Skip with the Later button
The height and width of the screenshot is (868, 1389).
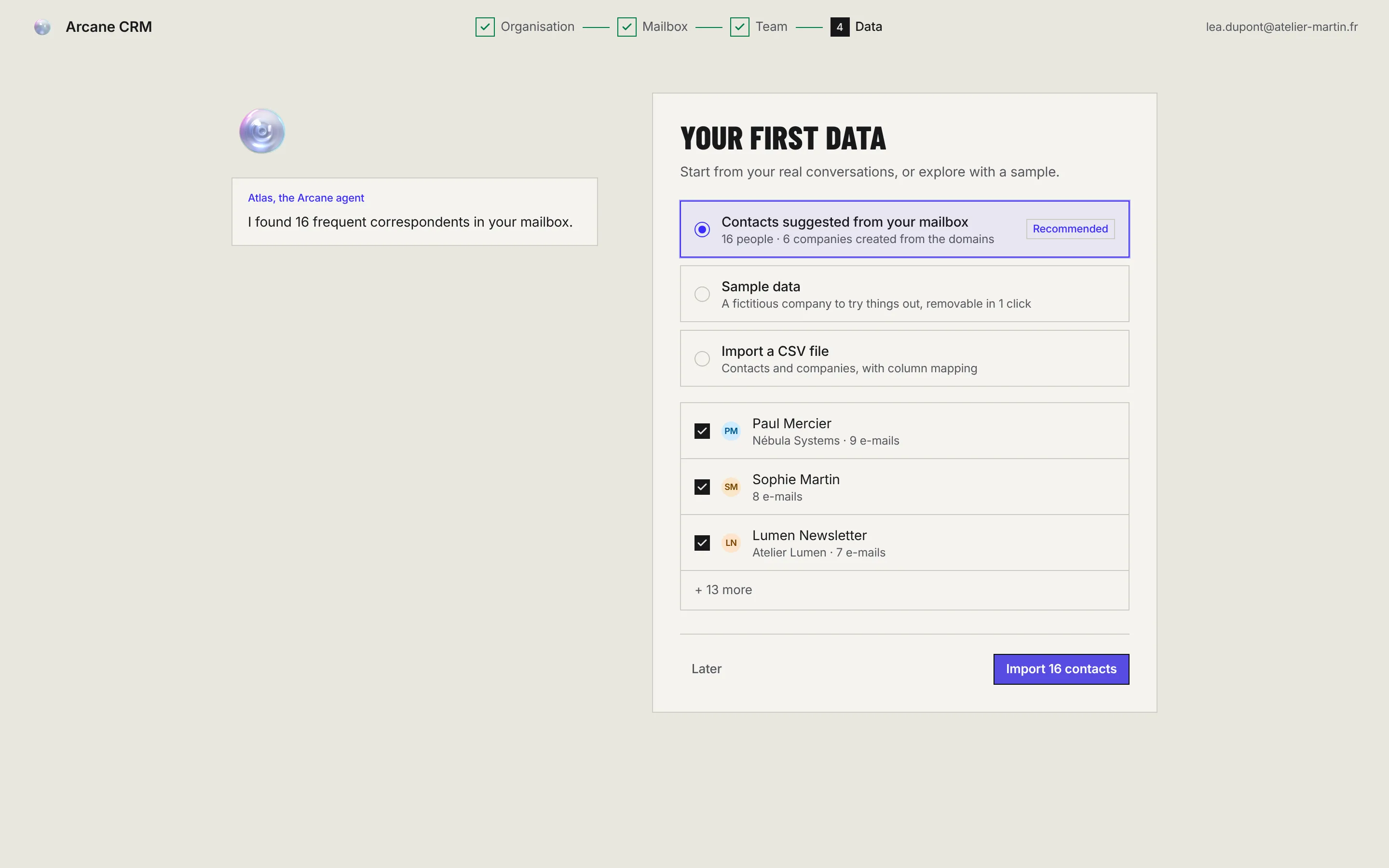tap(706, 669)
